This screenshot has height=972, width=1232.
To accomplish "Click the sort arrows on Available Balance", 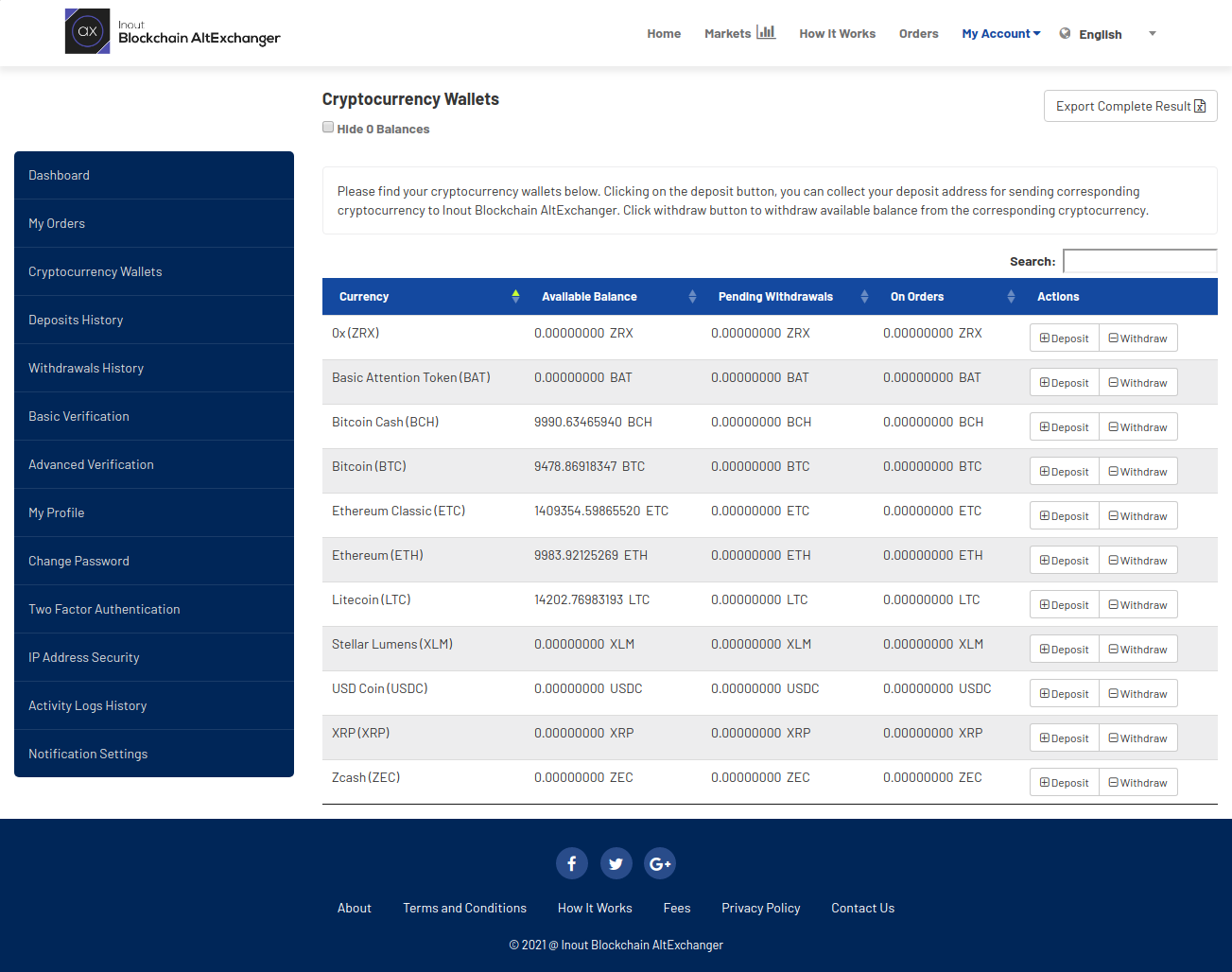I will coord(692,296).
